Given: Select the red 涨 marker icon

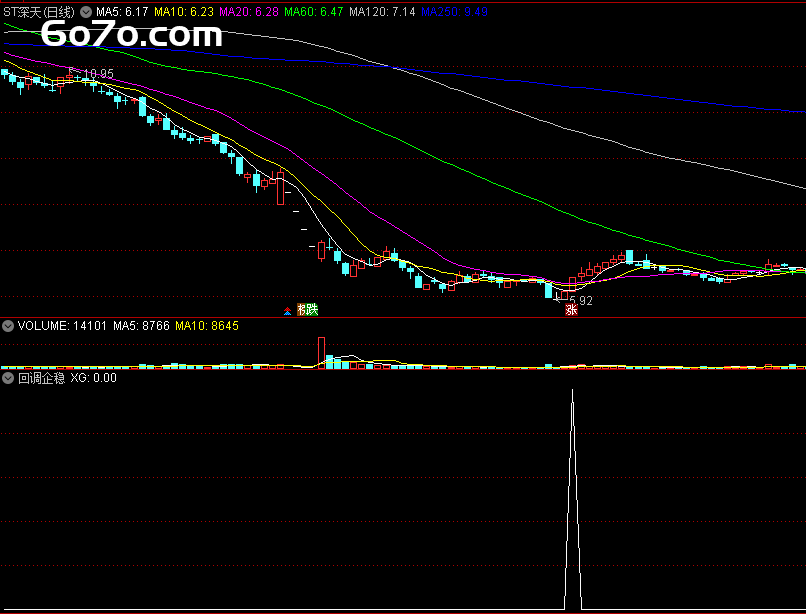Looking at the screenshot, I should pyautogui.click(x=571, y=309).
